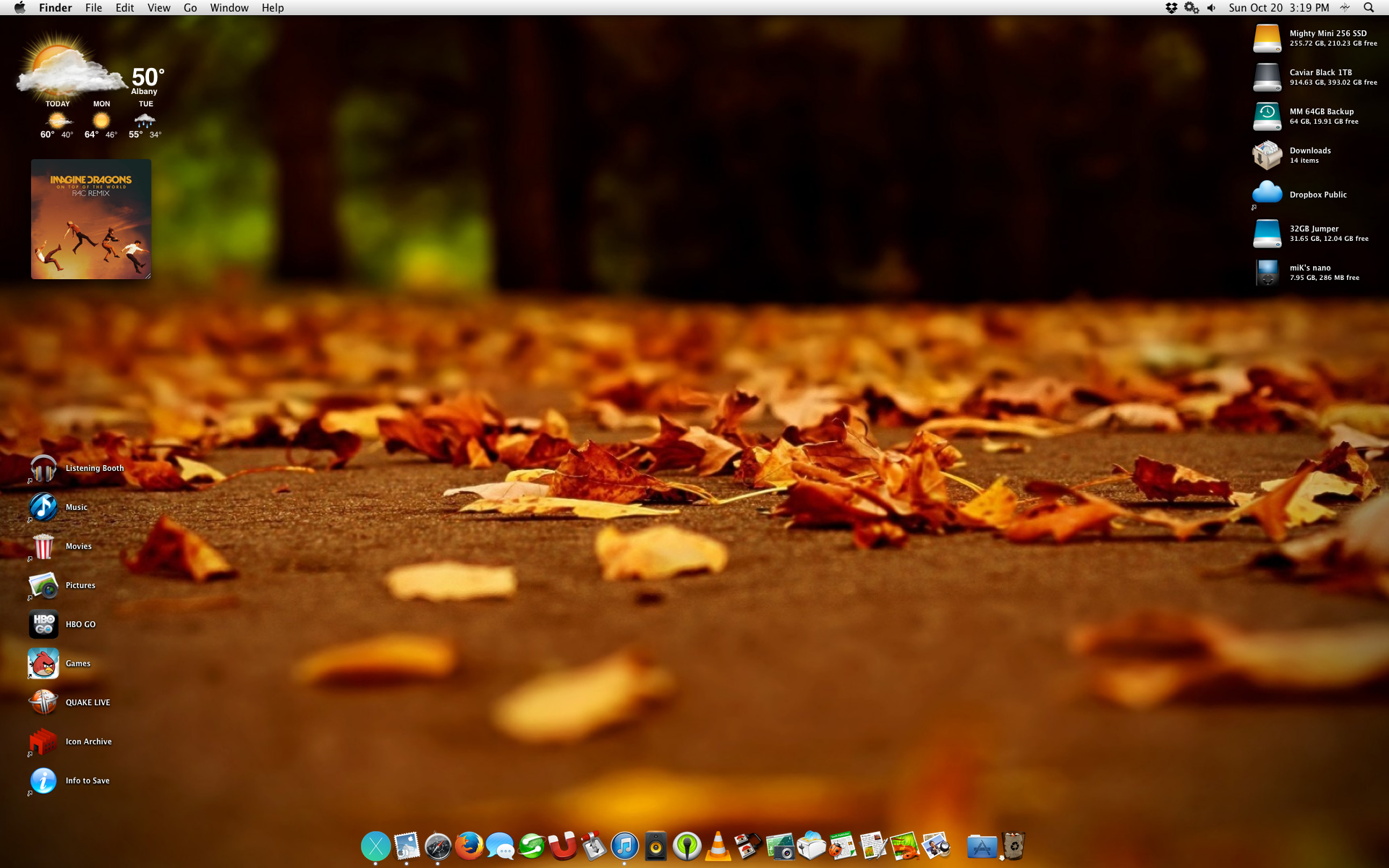
Task: Open the Go menu
Action: click(x=190, y=8)
